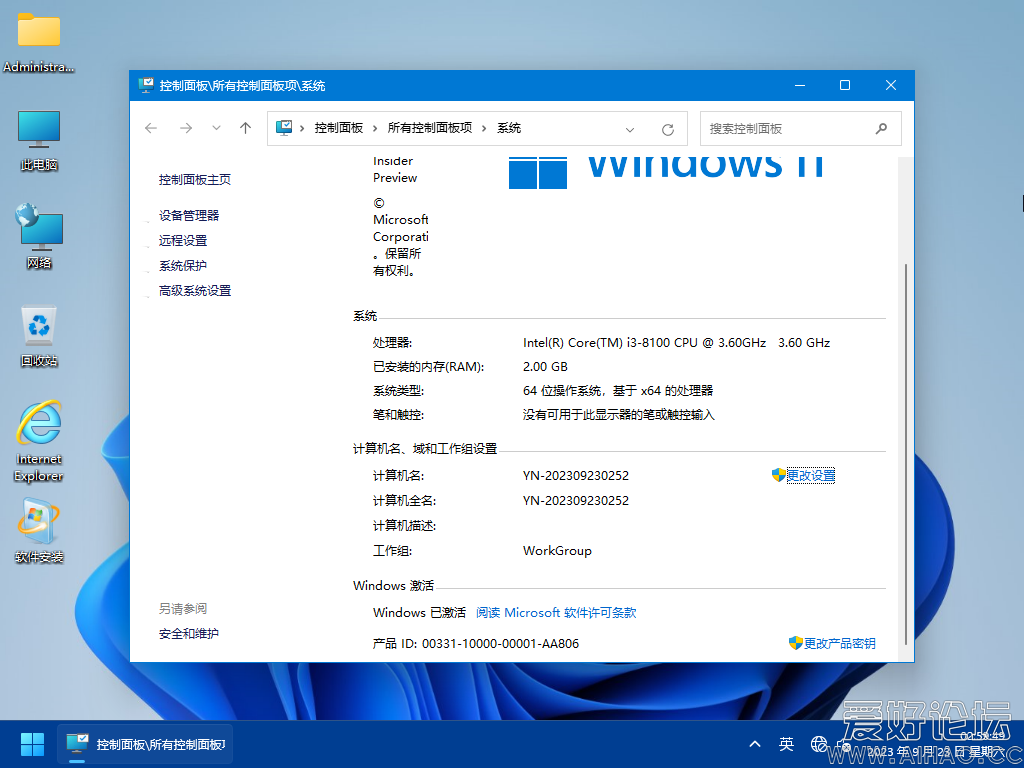
Task: Click the forward navigation arrow
Action: pos(185,128)
